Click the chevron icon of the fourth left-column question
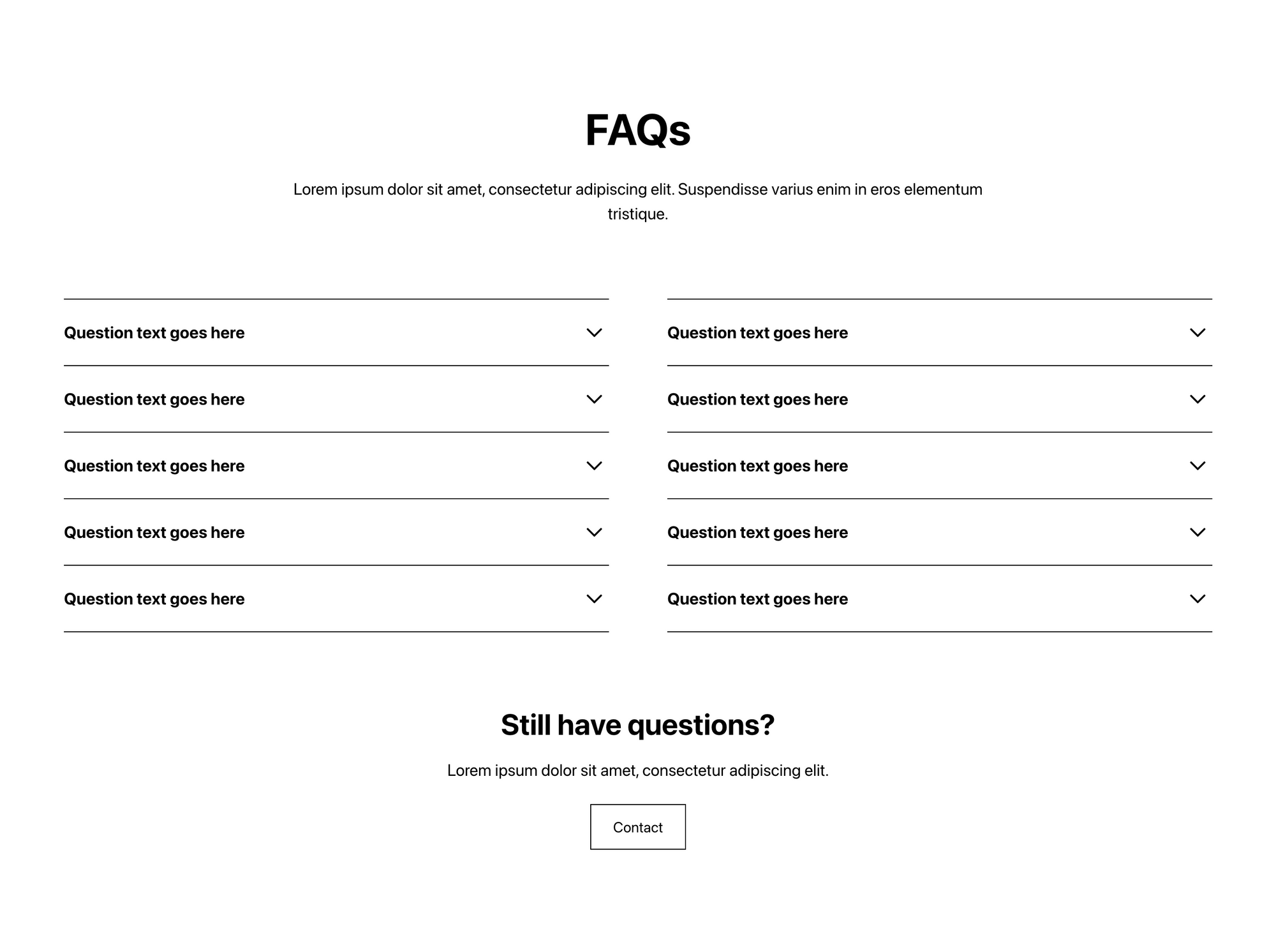The image size is (1276, 952). [594, 532]
